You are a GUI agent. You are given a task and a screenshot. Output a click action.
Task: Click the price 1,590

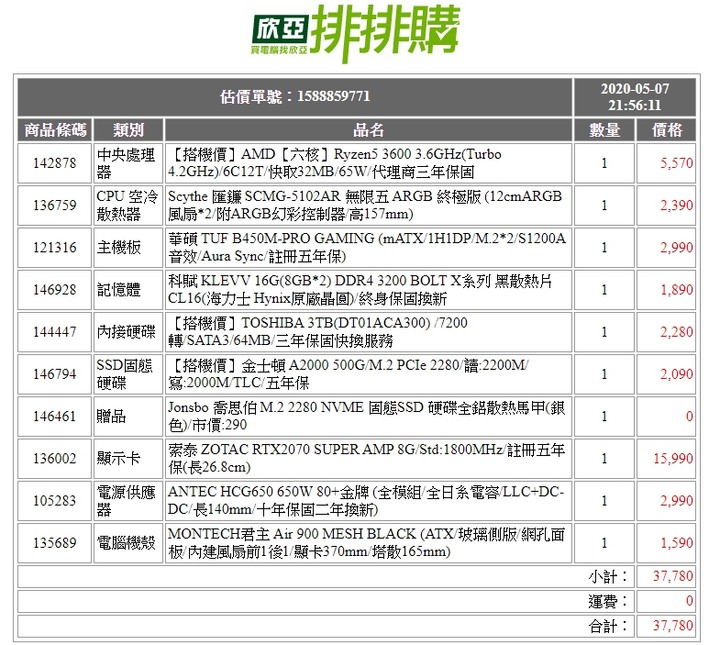[x=677, y=543]
